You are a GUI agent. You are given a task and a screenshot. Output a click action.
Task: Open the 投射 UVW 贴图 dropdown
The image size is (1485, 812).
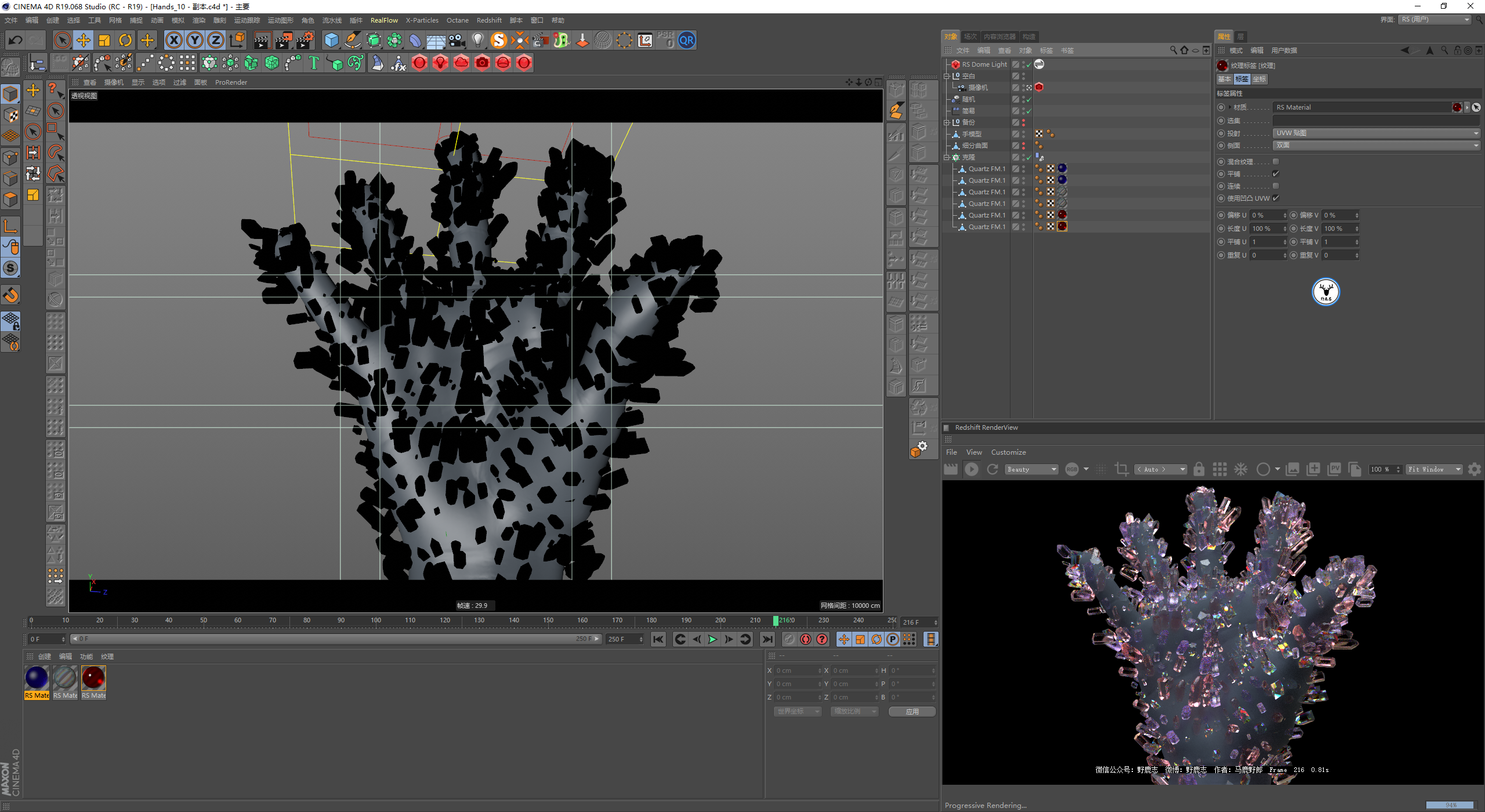1376,133
